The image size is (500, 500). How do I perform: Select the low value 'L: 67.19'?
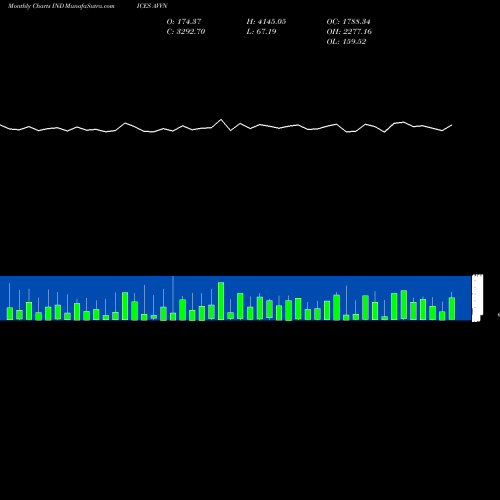(x=261, y=32)
